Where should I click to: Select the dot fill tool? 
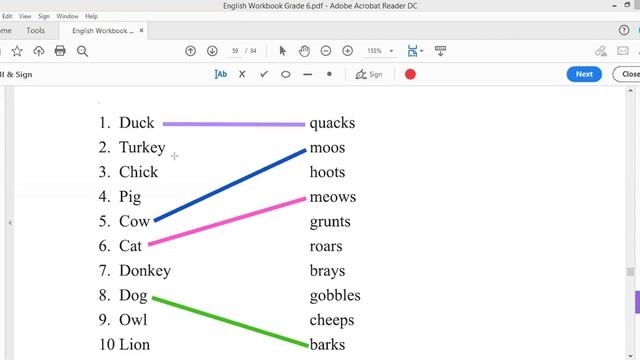click(x=329, y=74)
